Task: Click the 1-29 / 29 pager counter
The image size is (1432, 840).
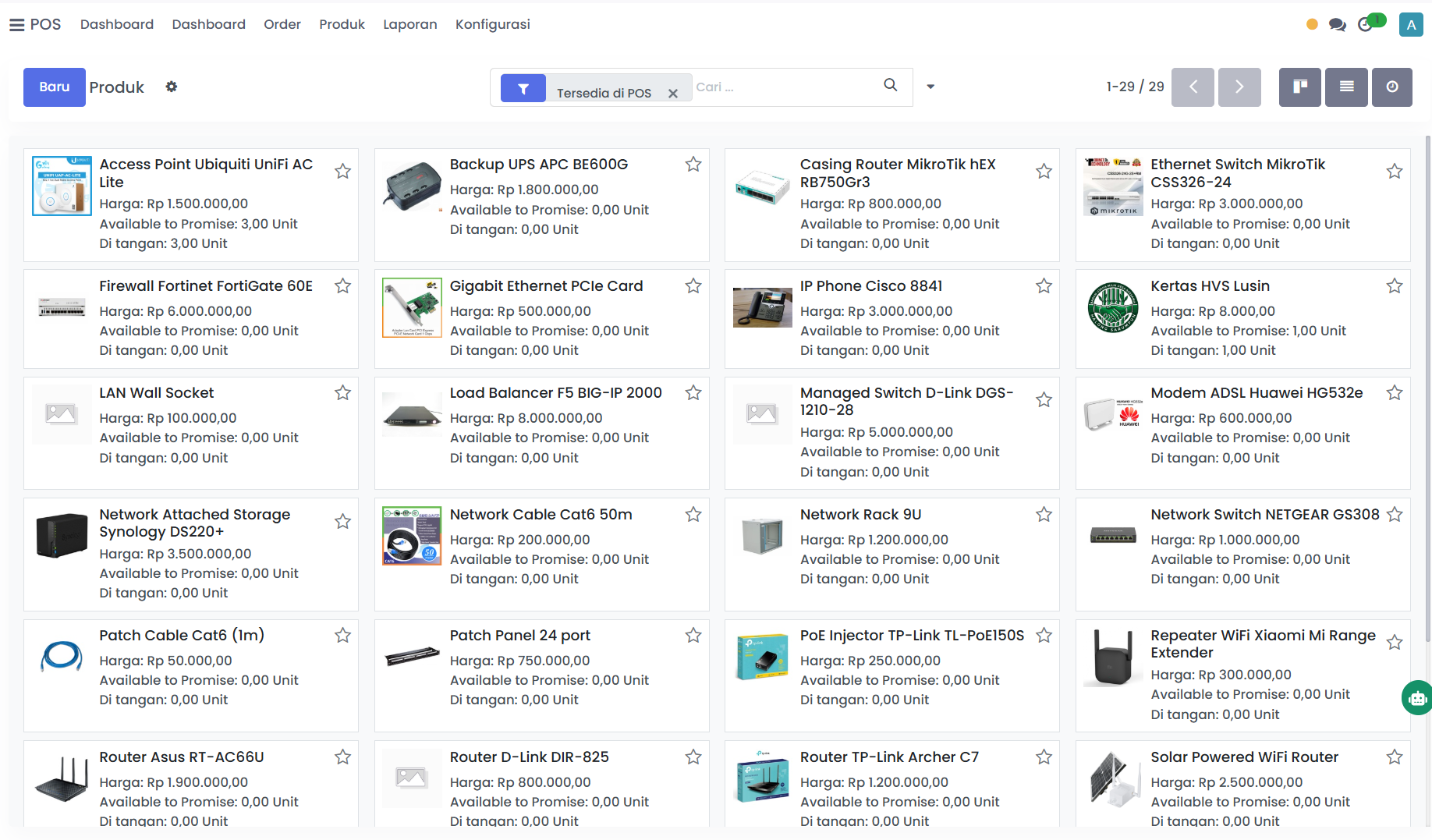Action: [1135, 87]
